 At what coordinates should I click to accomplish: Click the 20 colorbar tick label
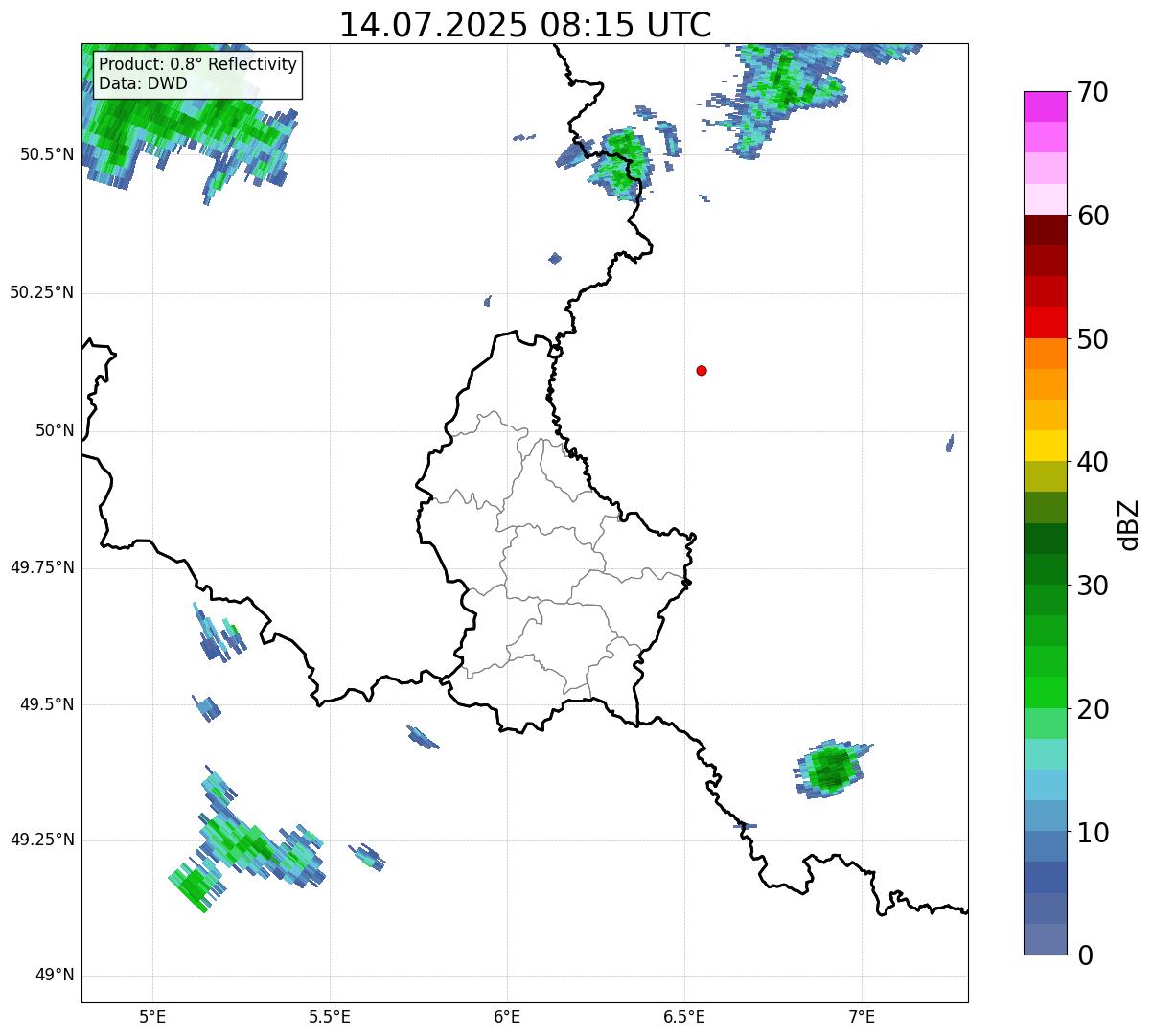coord(1093,709)
